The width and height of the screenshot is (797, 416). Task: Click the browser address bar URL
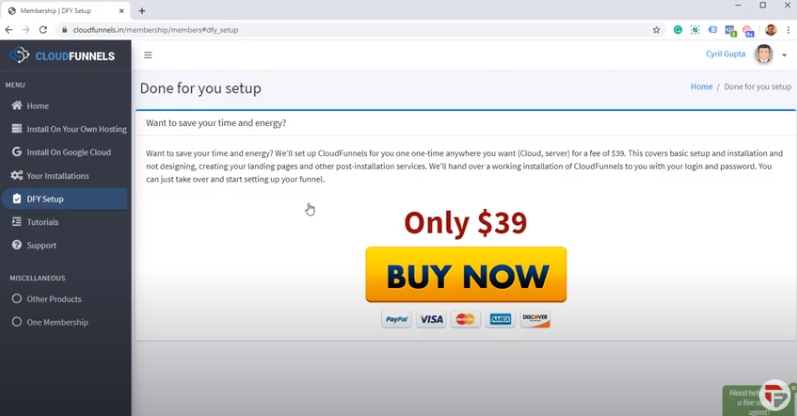point(156,30)
